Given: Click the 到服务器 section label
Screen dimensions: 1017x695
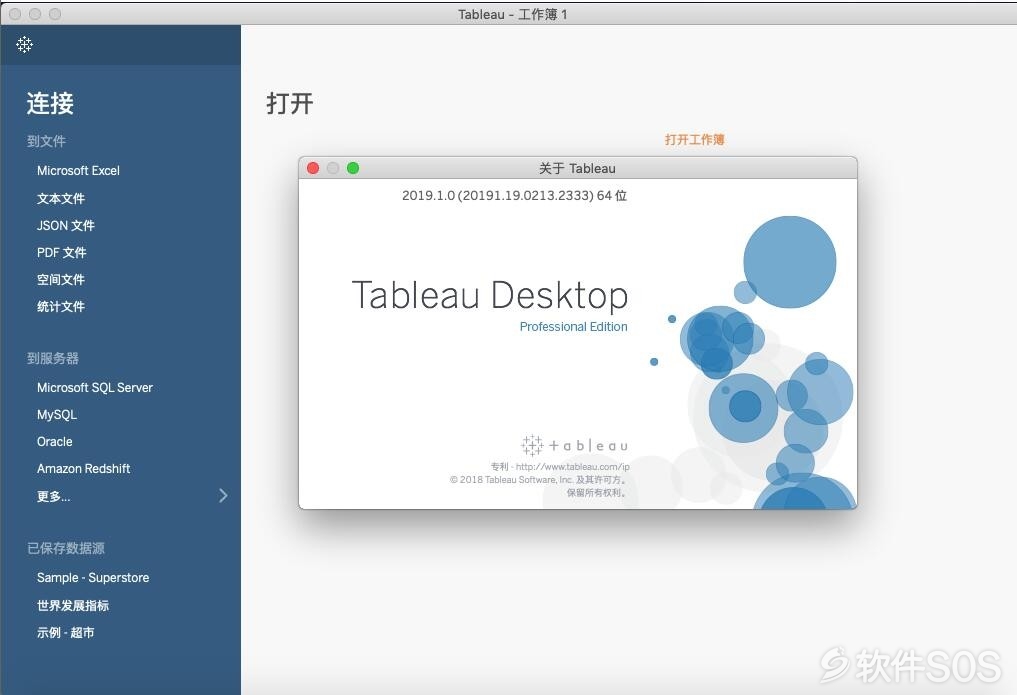Looking at the screenshot, I should point(53,359).
